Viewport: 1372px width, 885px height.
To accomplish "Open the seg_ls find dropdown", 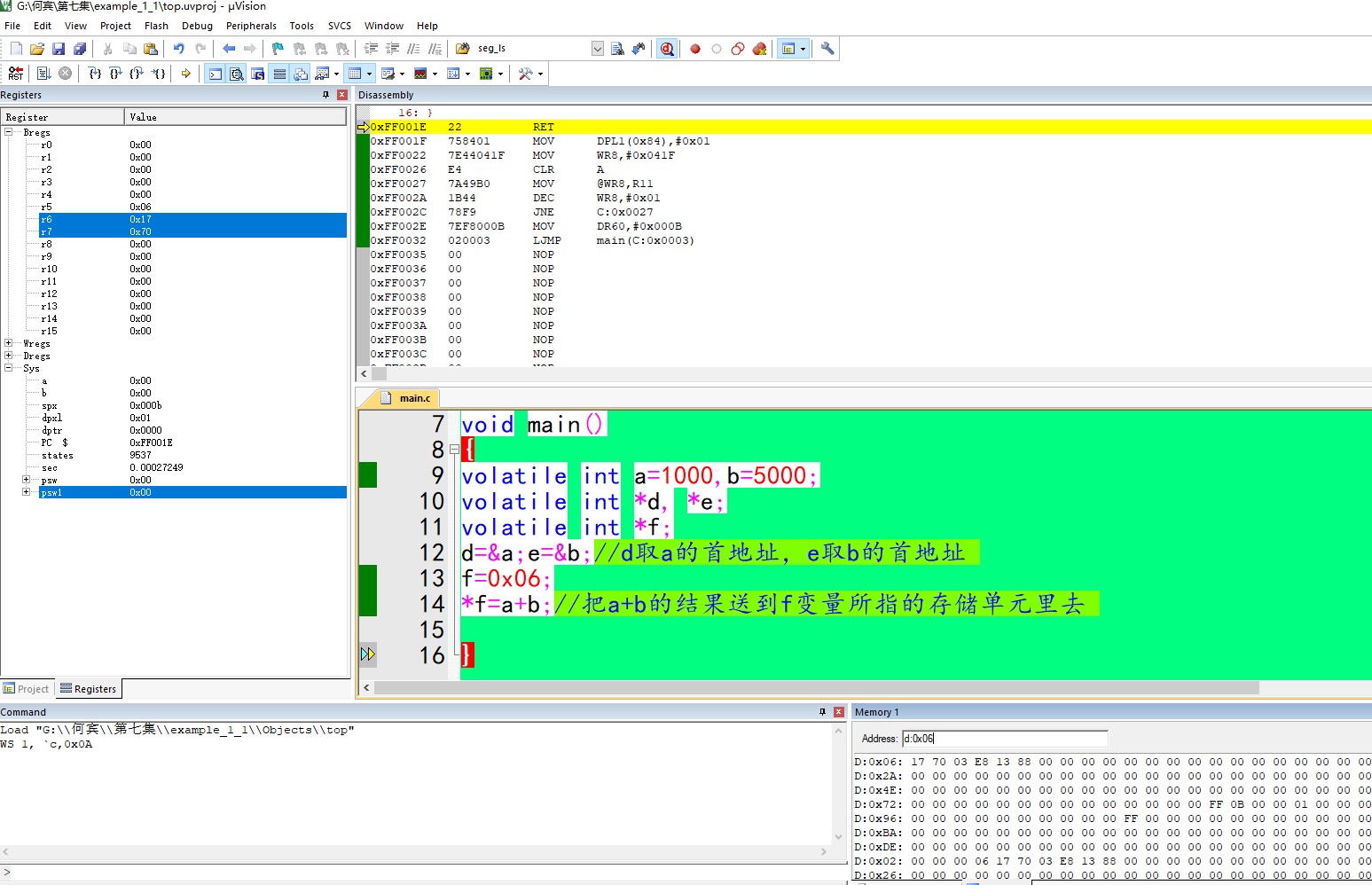I will pos(597,49).
